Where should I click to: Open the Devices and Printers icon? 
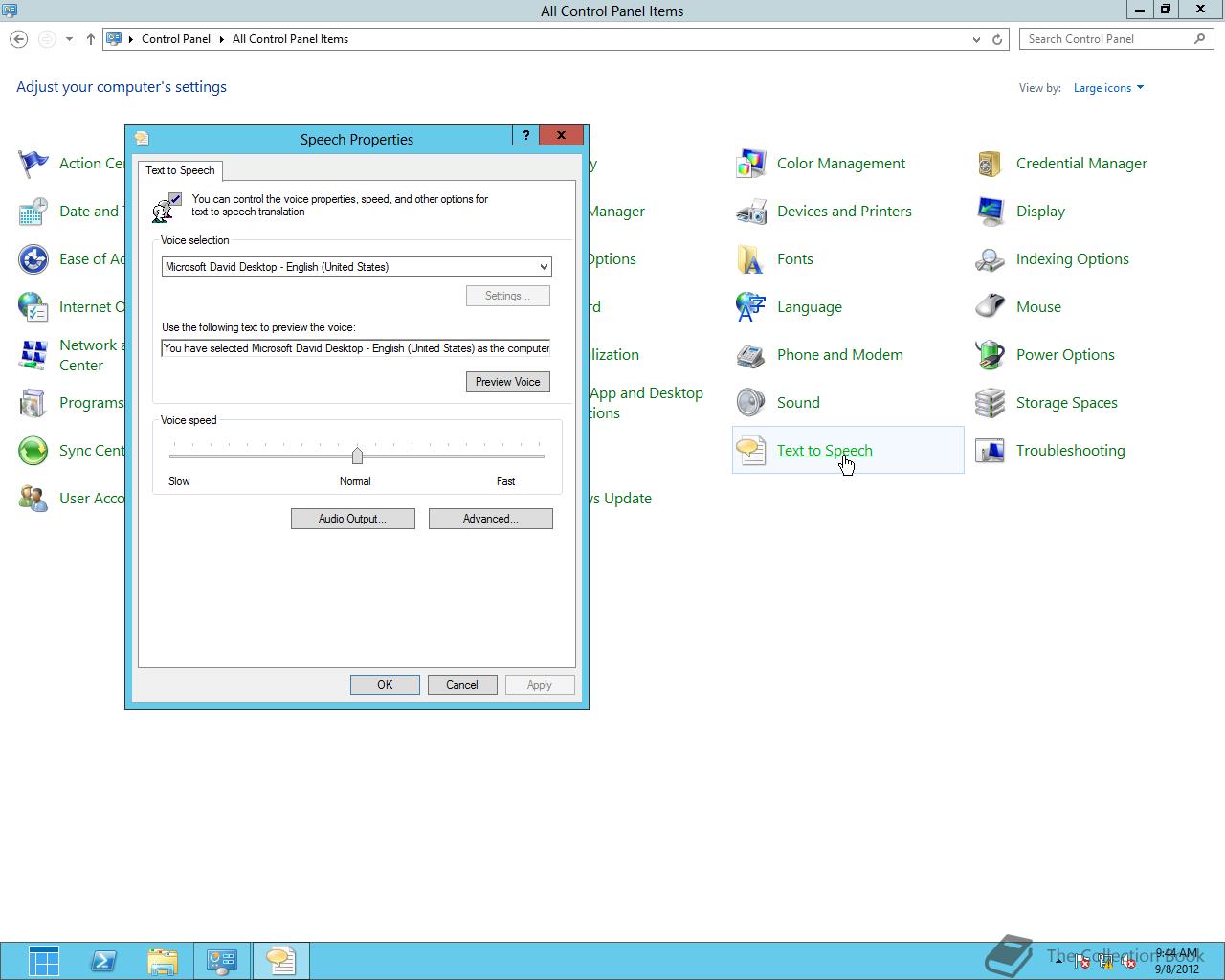pyautogui.click(x=751, y=212)
